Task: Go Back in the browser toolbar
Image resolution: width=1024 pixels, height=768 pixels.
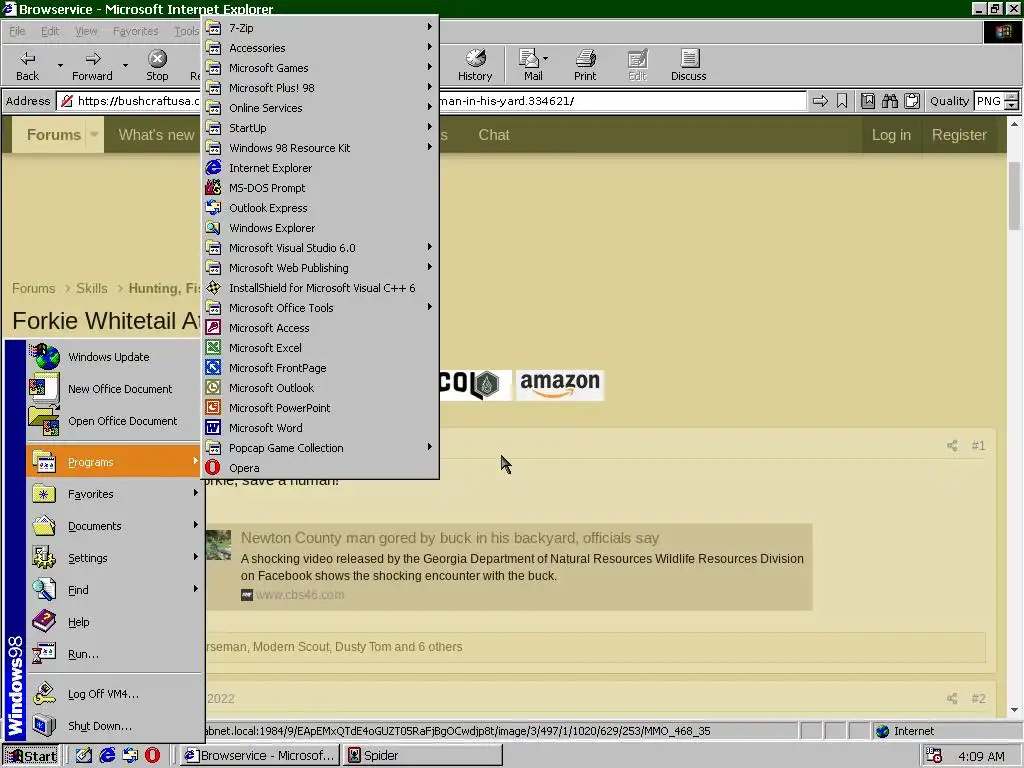Action: pyautogui.click(x=27, y=65)
